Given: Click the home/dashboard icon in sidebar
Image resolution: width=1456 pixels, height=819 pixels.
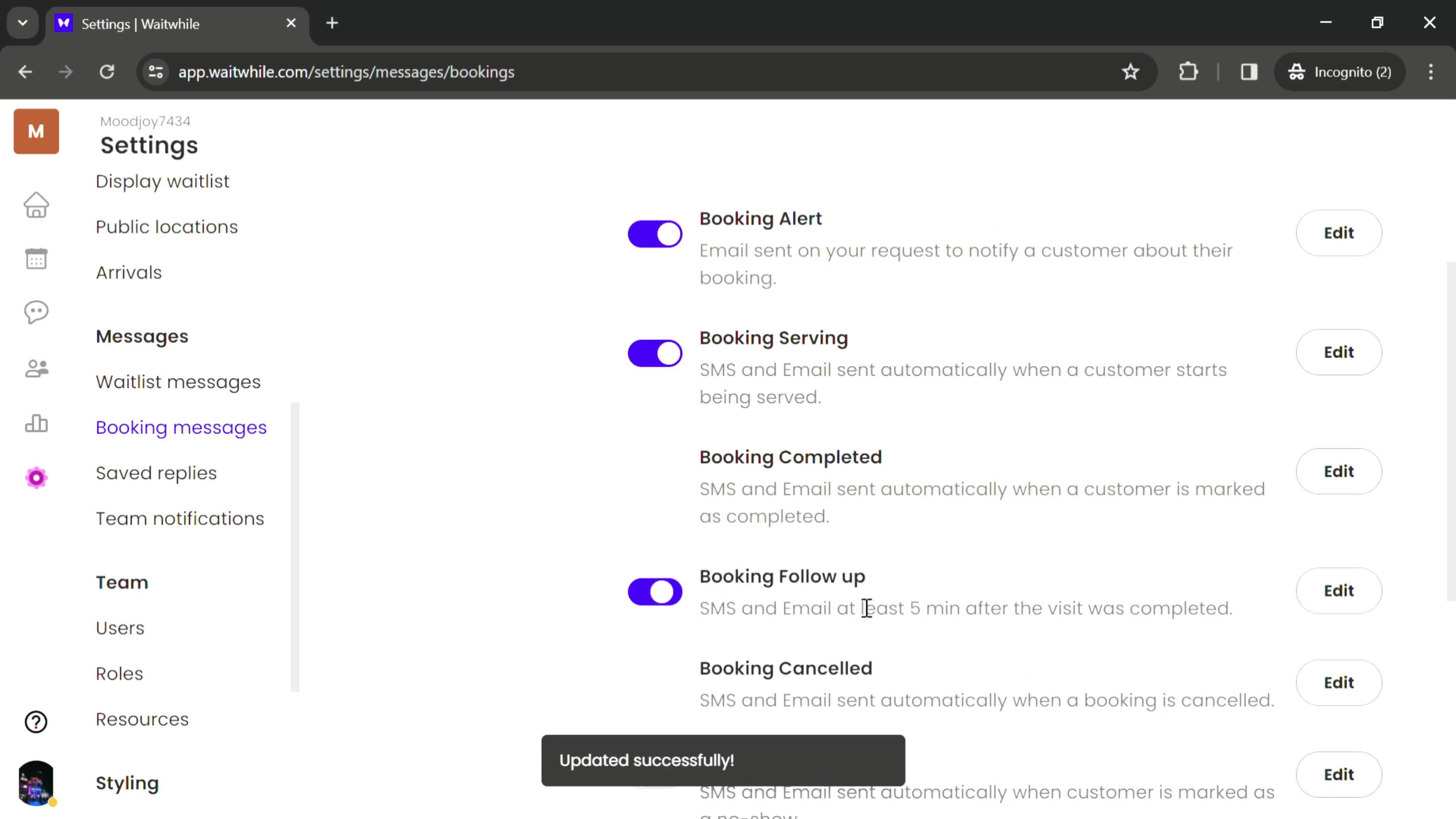Looking at the screenshot, I should (36, 206).
